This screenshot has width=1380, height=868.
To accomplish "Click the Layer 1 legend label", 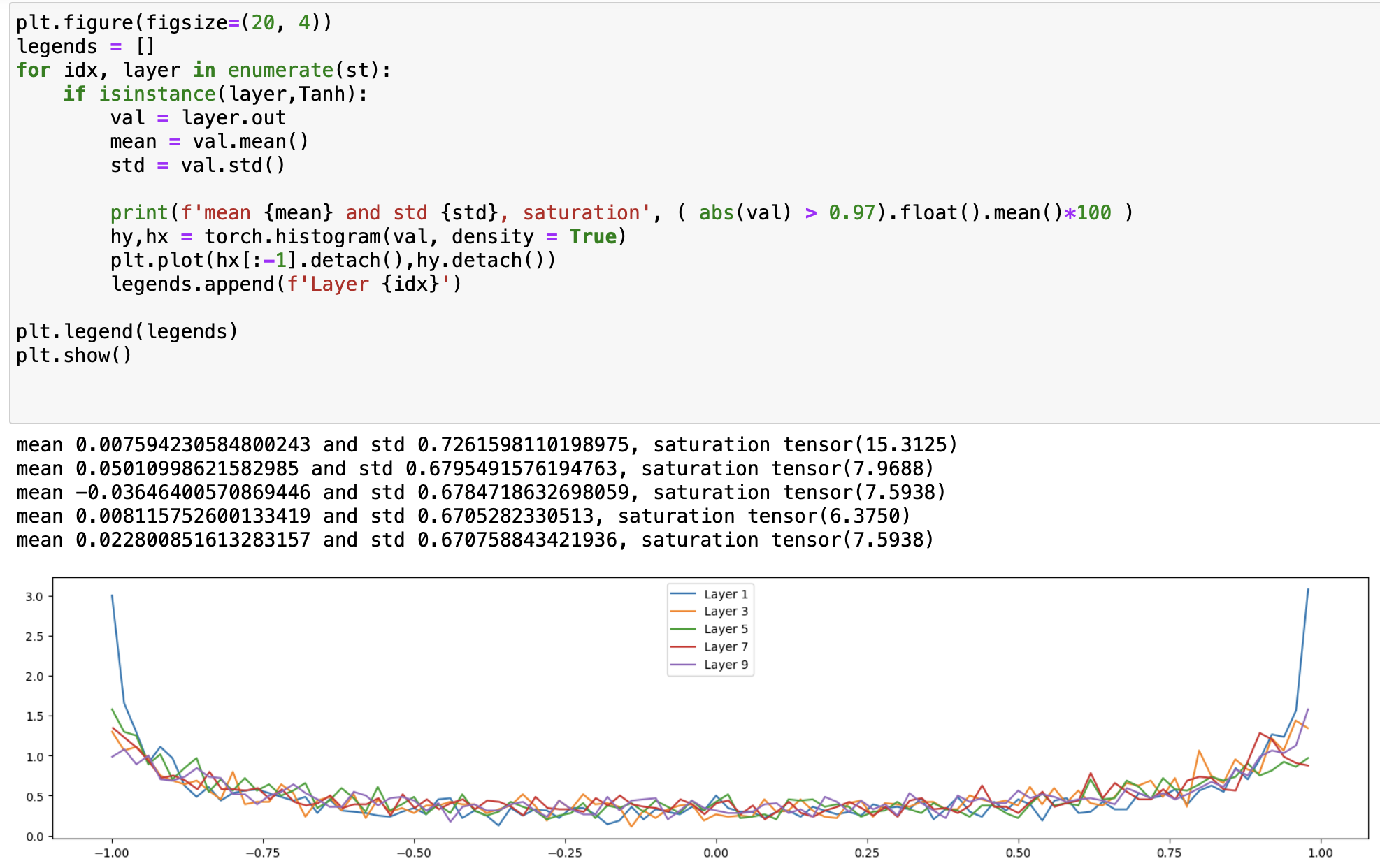I will pos(725,594).
